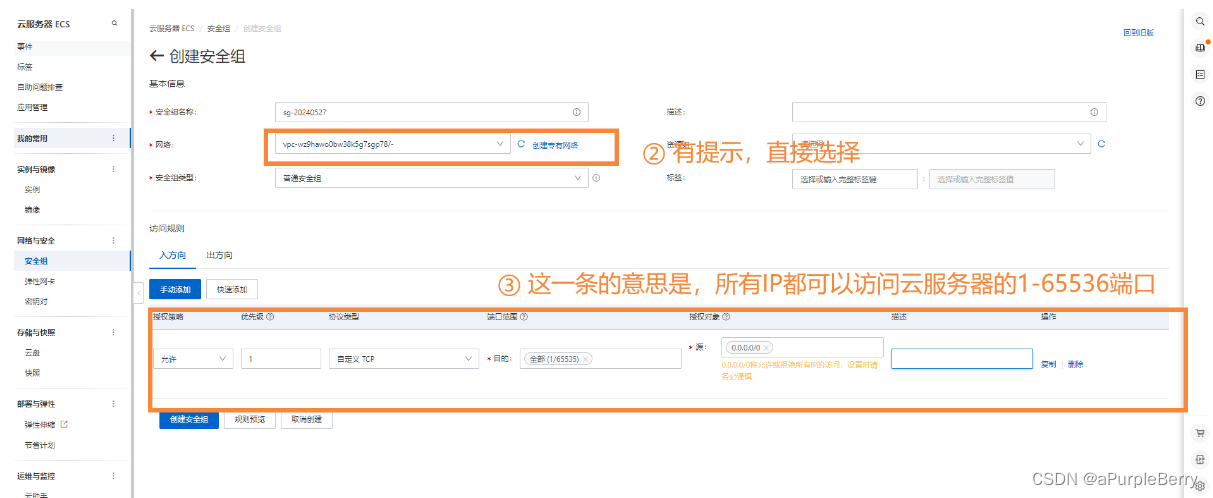The image size is (1213, 498).
Task: Open search in right side toolbar
Action: (1200, 21)
